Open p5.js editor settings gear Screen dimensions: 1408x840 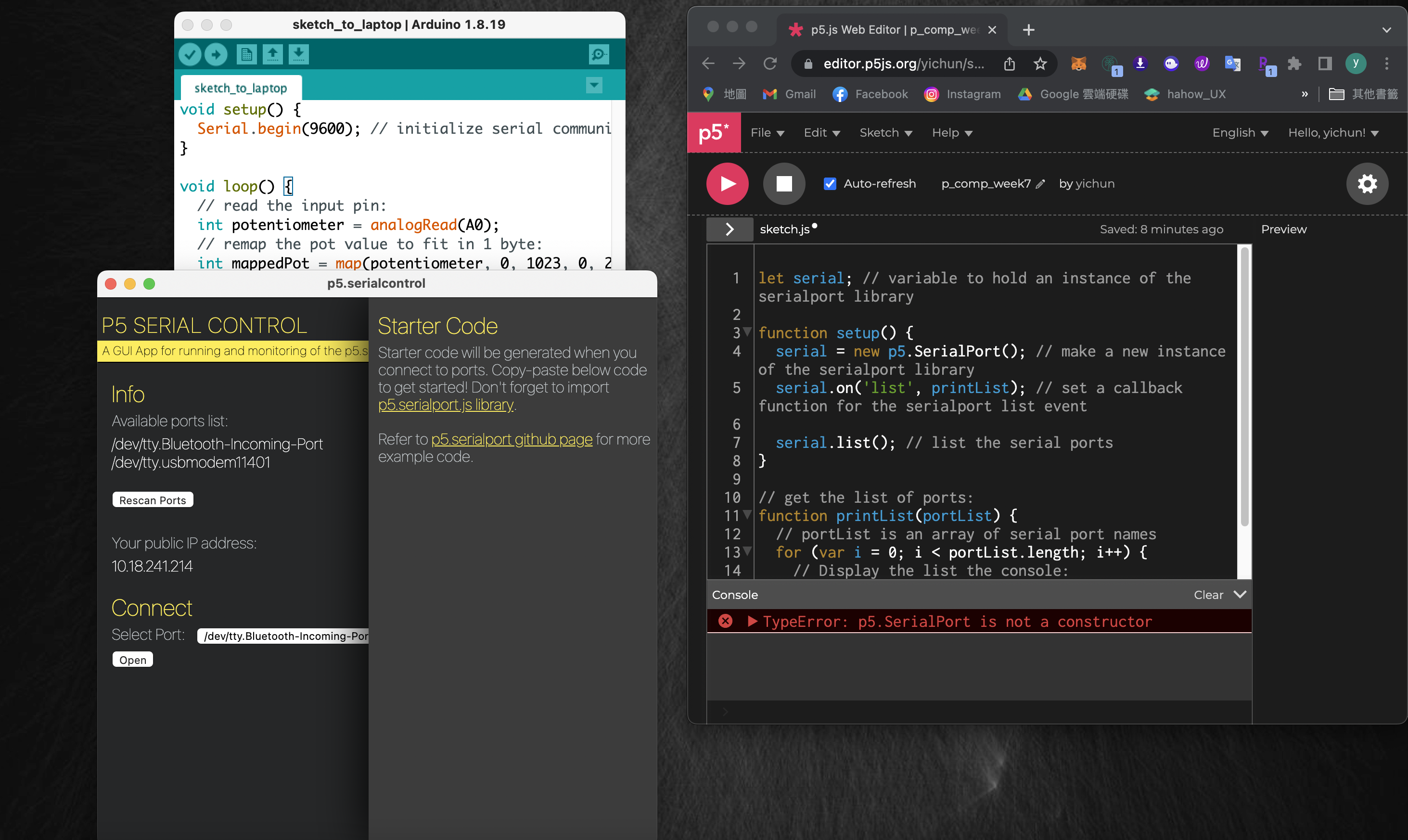(1367, 183)
